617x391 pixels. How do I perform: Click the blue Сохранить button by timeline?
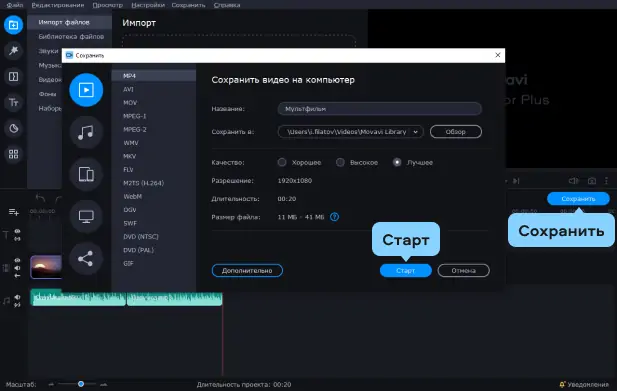pyautogui.click(x=578, y=199)
